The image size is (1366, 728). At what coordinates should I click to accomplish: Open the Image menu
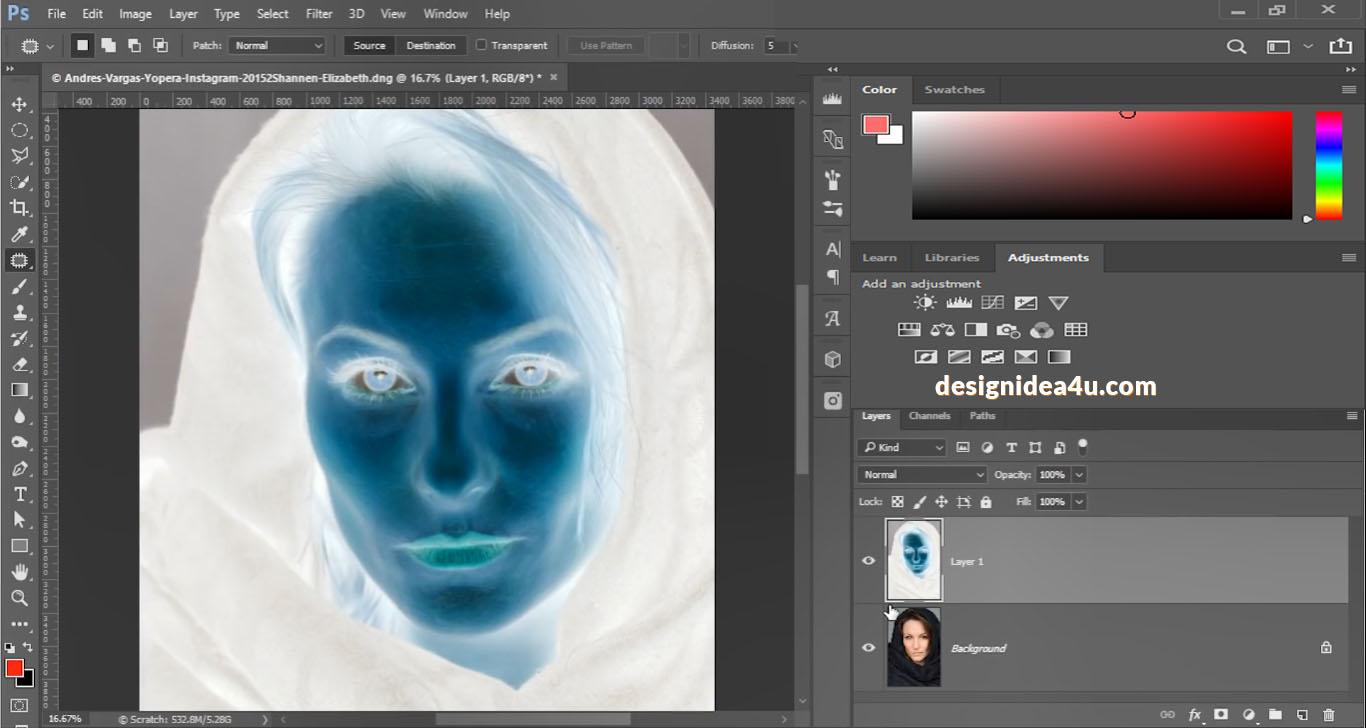135,14
